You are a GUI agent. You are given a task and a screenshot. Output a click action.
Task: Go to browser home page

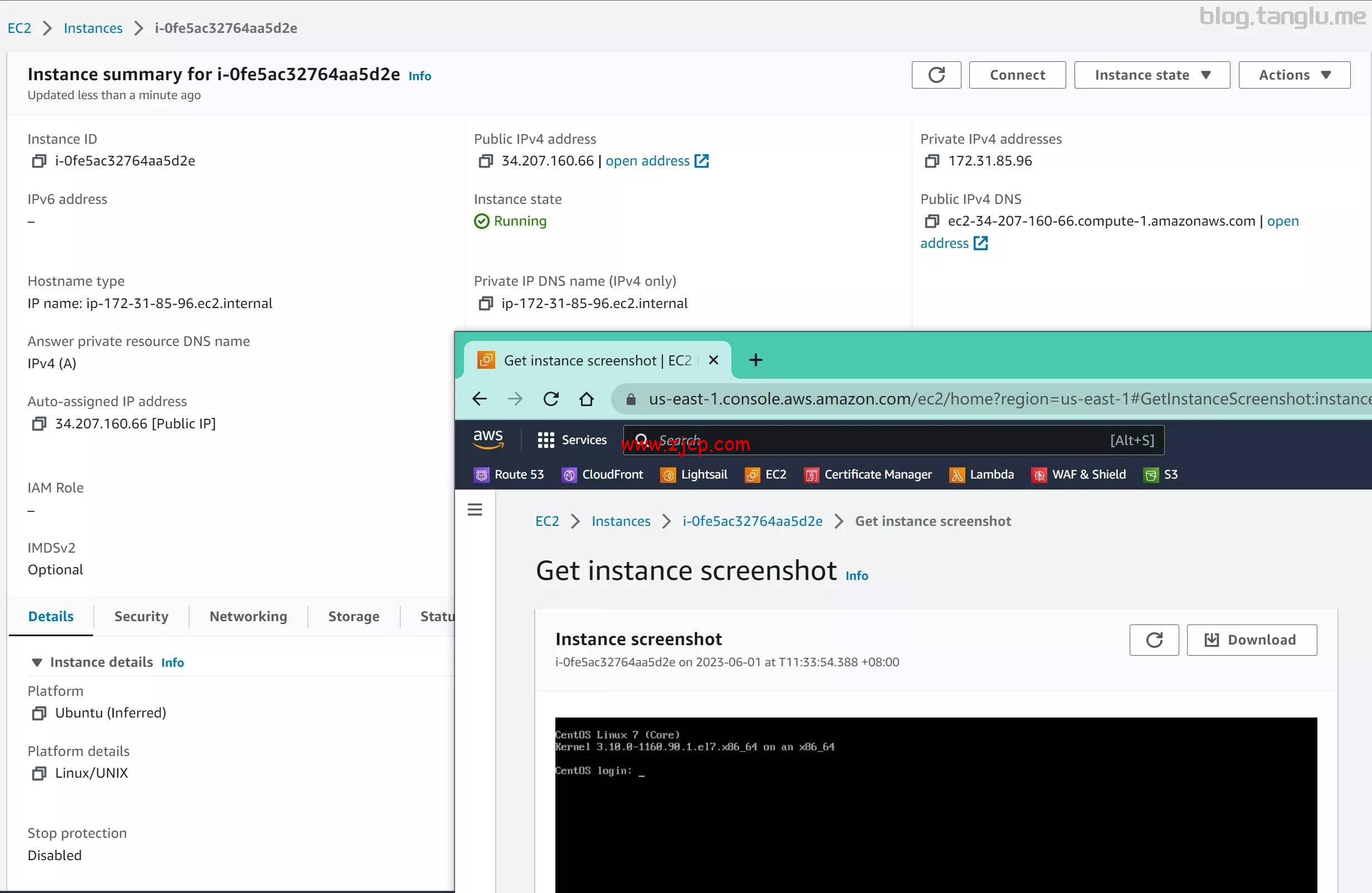click(x=586, y=399)
